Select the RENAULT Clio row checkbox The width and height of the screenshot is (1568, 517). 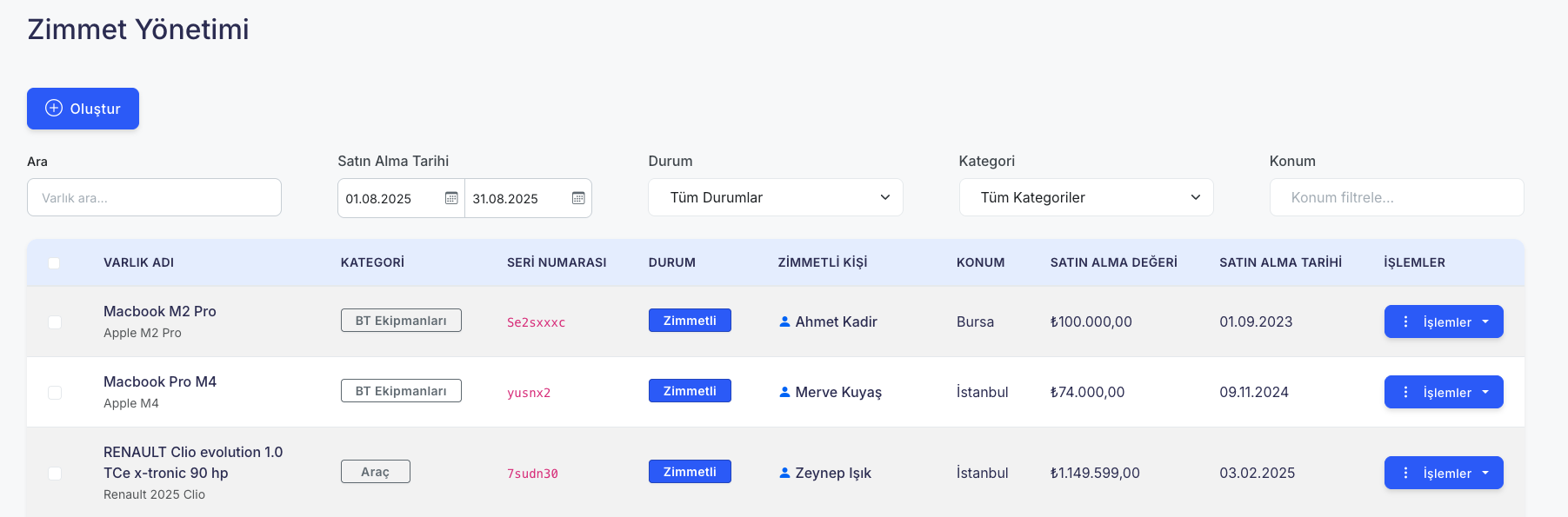pyautogui.click(x=55, y=474)
